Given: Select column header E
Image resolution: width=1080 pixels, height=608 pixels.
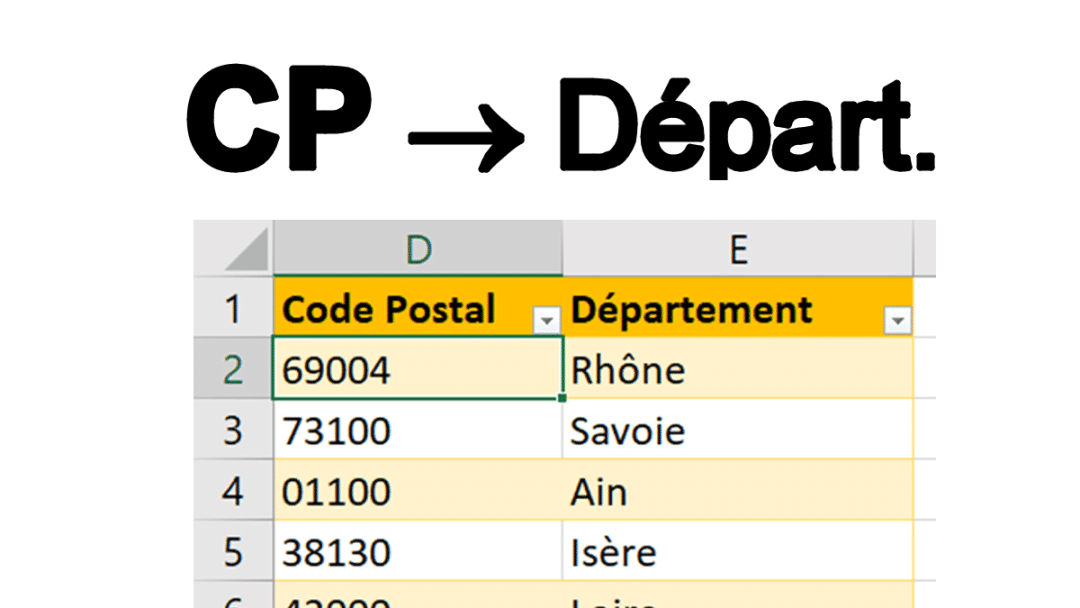Looking at the screenshot, I should click(738, 247).
